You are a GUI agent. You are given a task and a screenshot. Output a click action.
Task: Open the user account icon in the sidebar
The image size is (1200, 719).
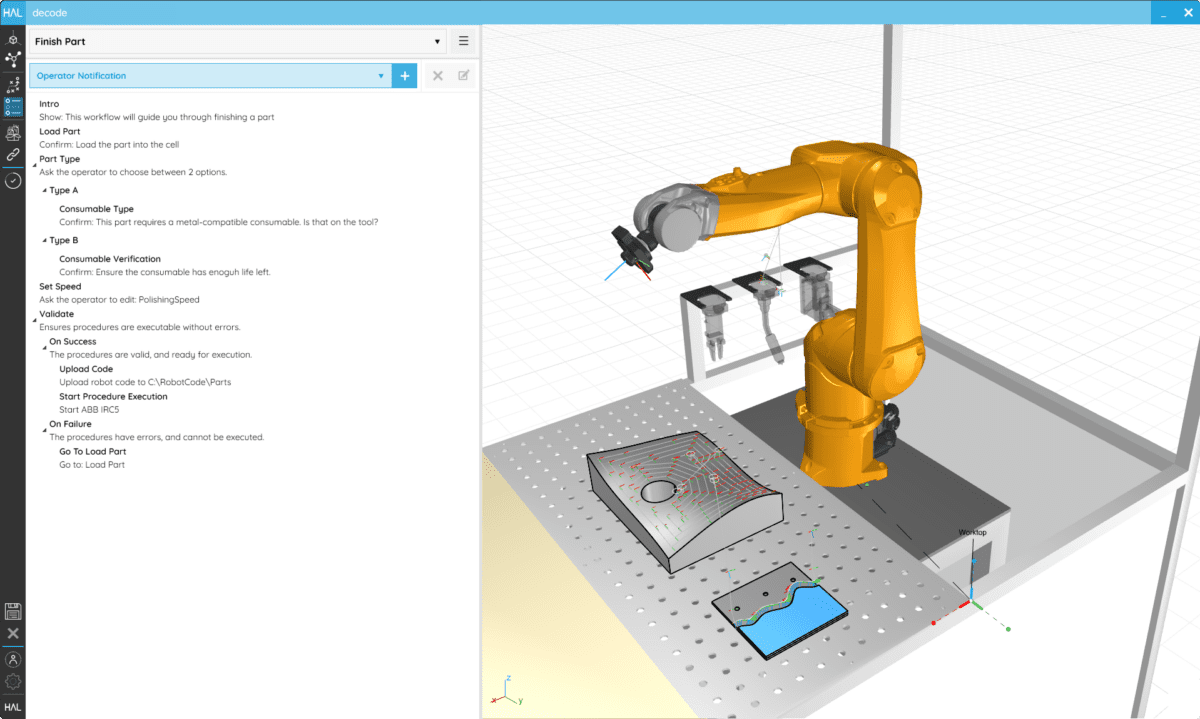coord(13,657)
